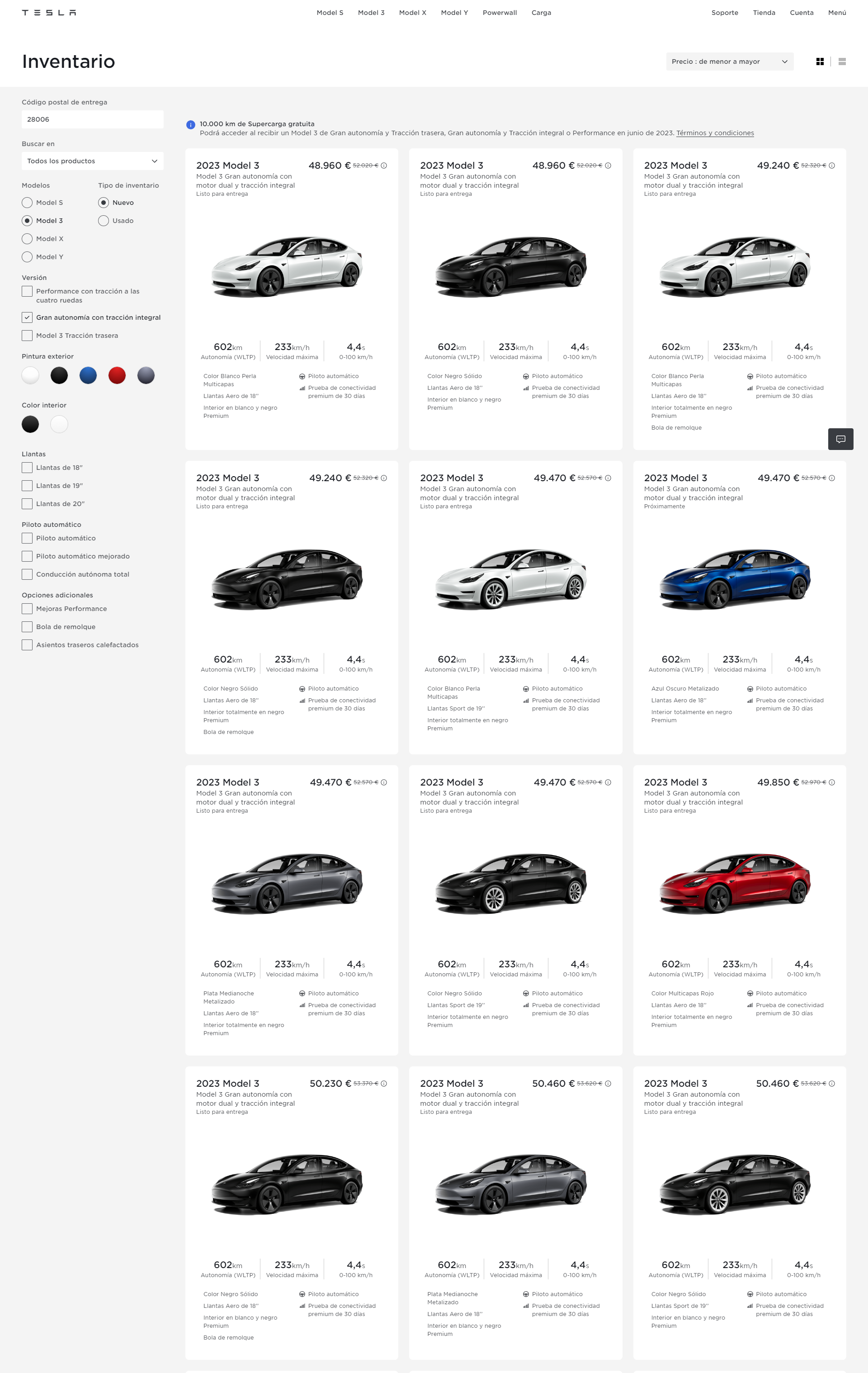This screenshot has height=1373, width=868.
Task: Open Model X in top navigation
Action: coord(413,13)
